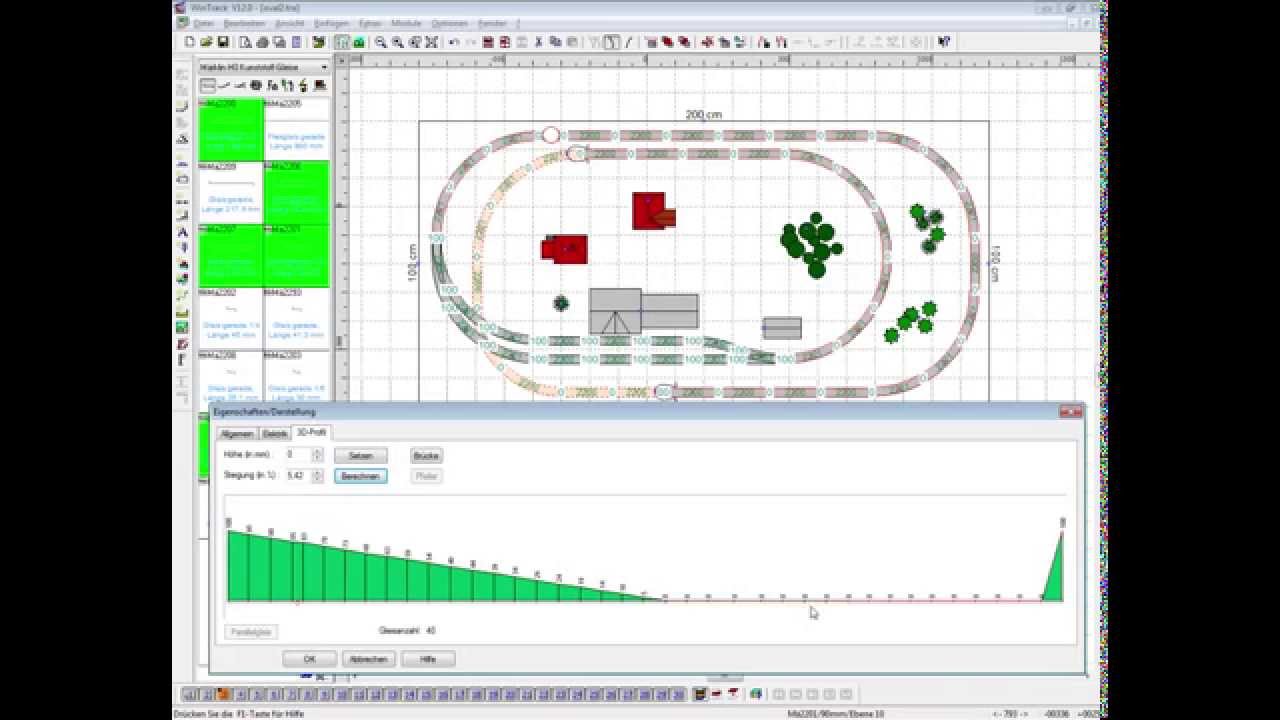This screenshot has width=1280, height=720.
Task: Click the Hilfe button
Action: pyautogui.click(x=428, y=659)
